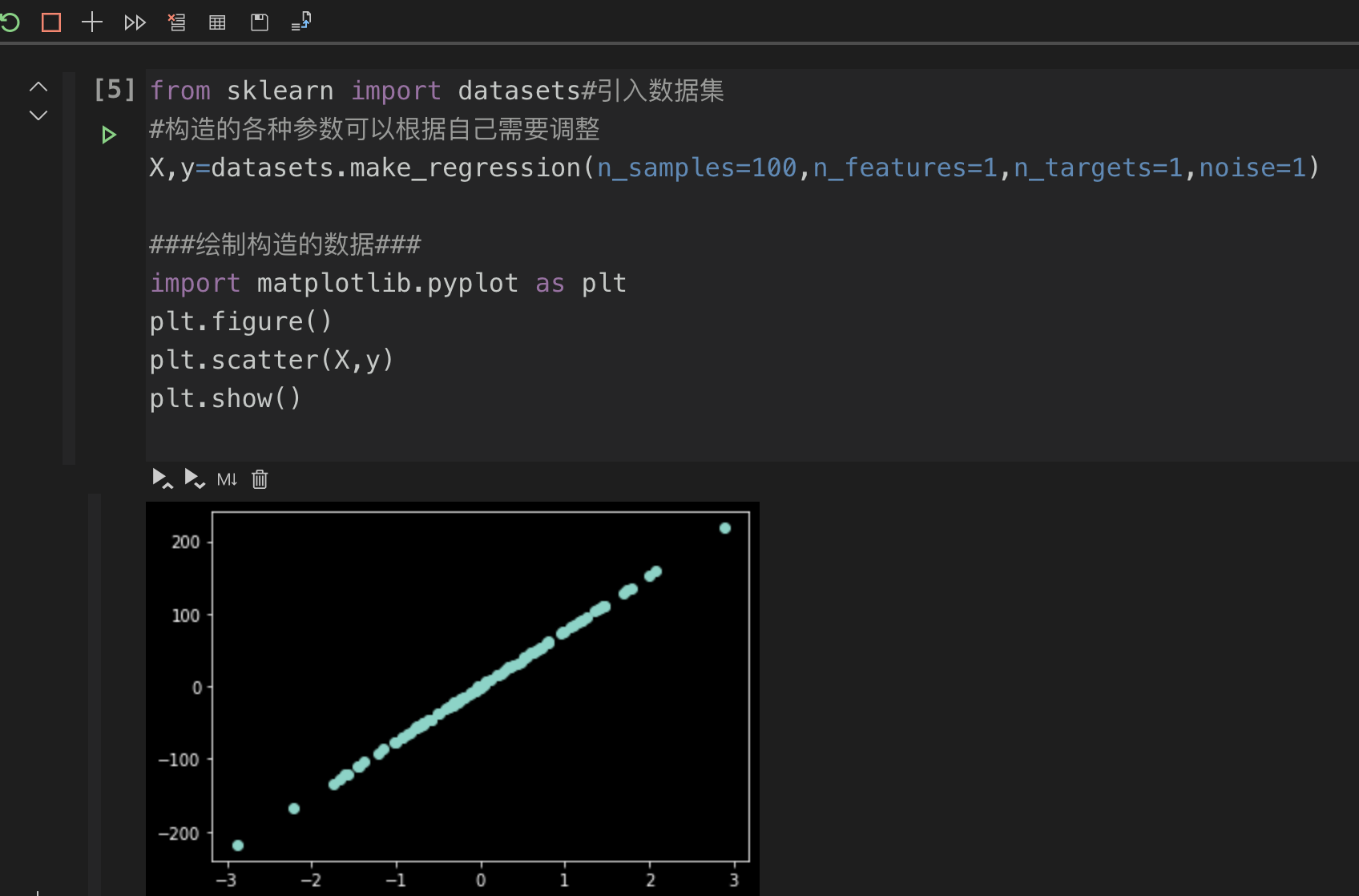Screen dimensions: 1359x896
Task: Delete the current cell
Action: (259, 478)
